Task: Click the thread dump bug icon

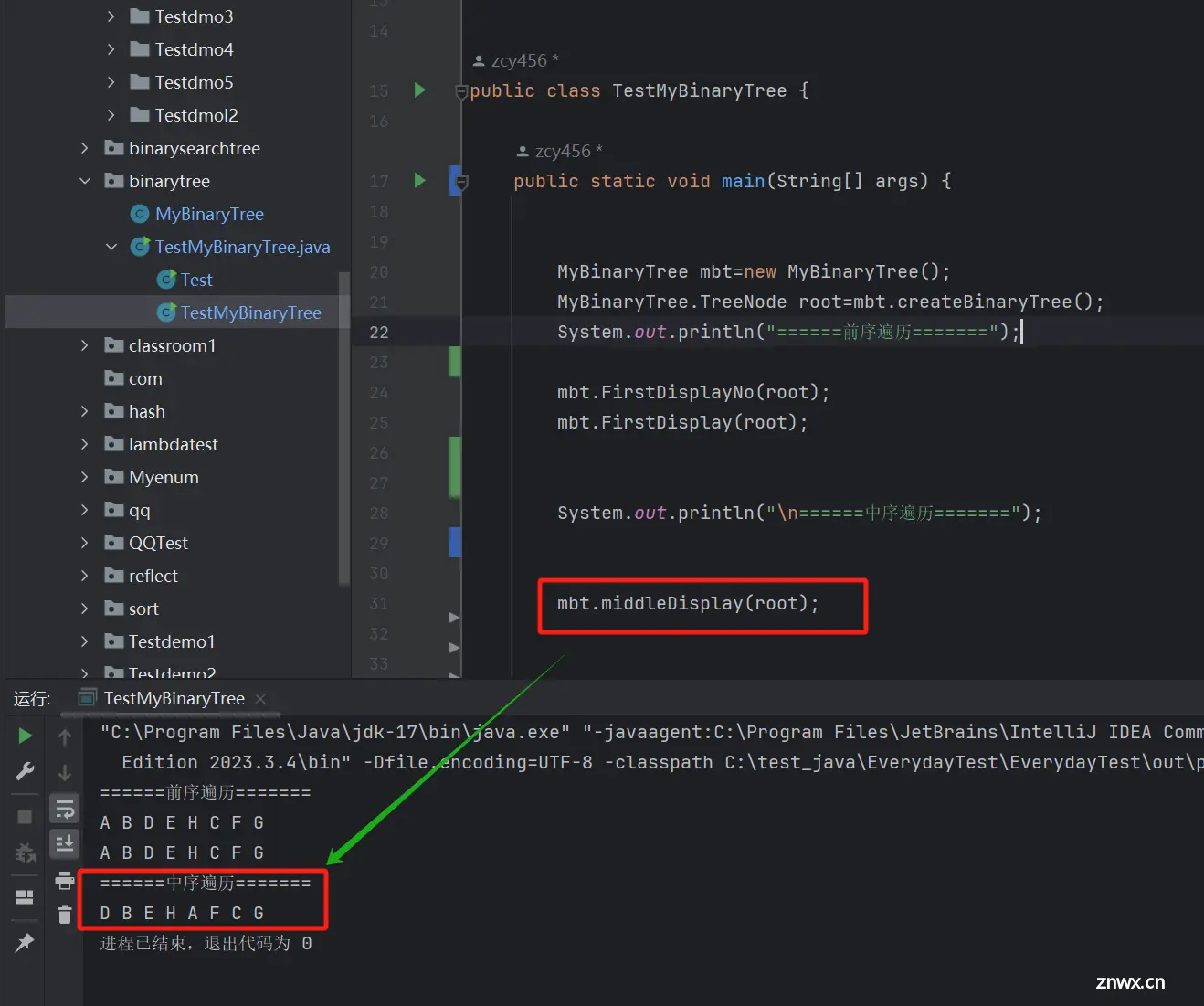Action: [25, 853]
